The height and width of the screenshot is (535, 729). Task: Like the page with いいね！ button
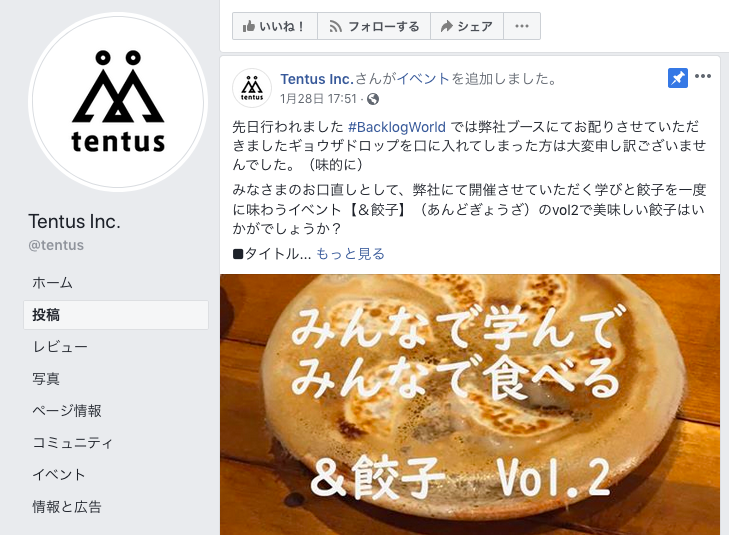pyautogui.click(x=275, y=26)
